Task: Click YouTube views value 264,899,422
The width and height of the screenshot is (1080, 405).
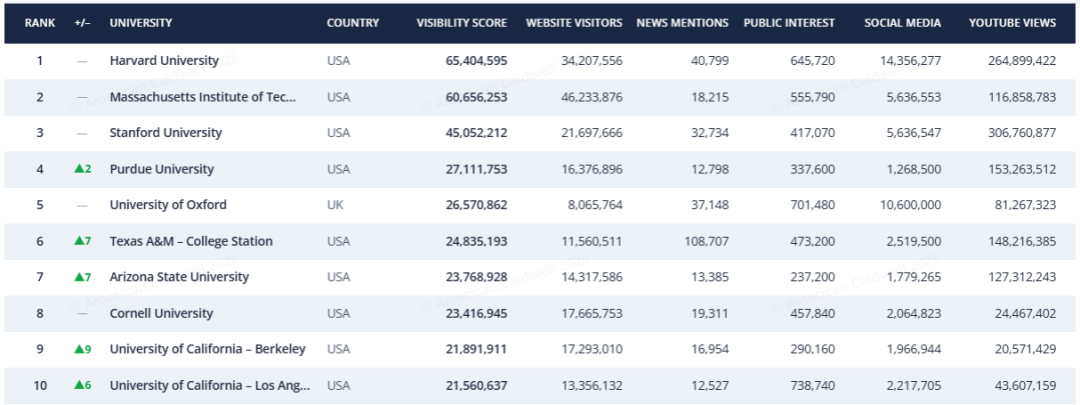Action: pos(1021,61)
